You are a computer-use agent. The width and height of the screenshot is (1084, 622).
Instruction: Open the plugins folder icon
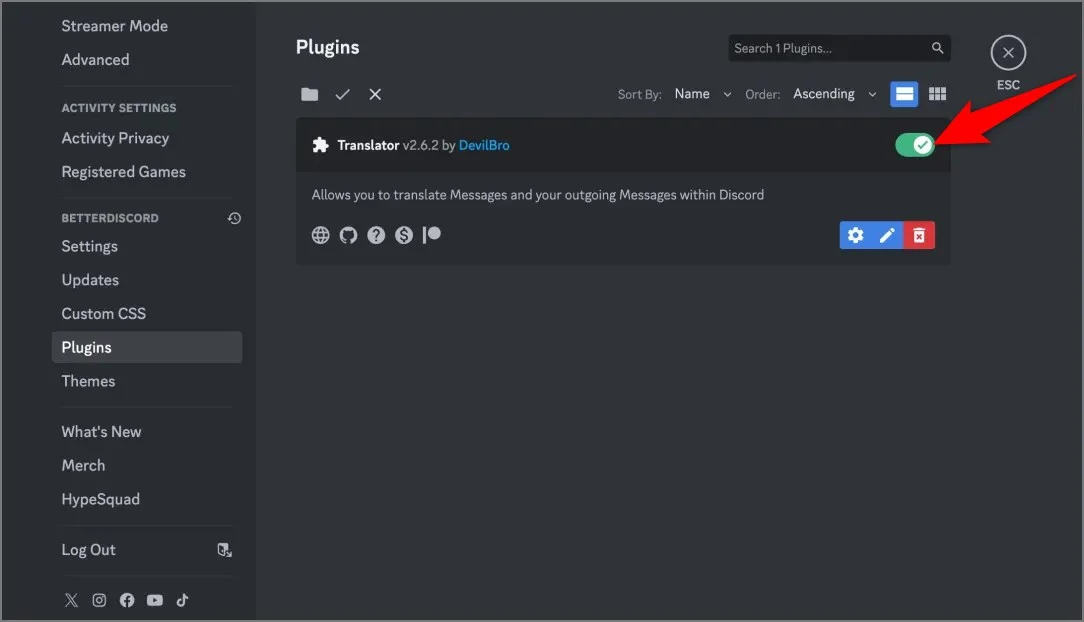click(310, 94)
